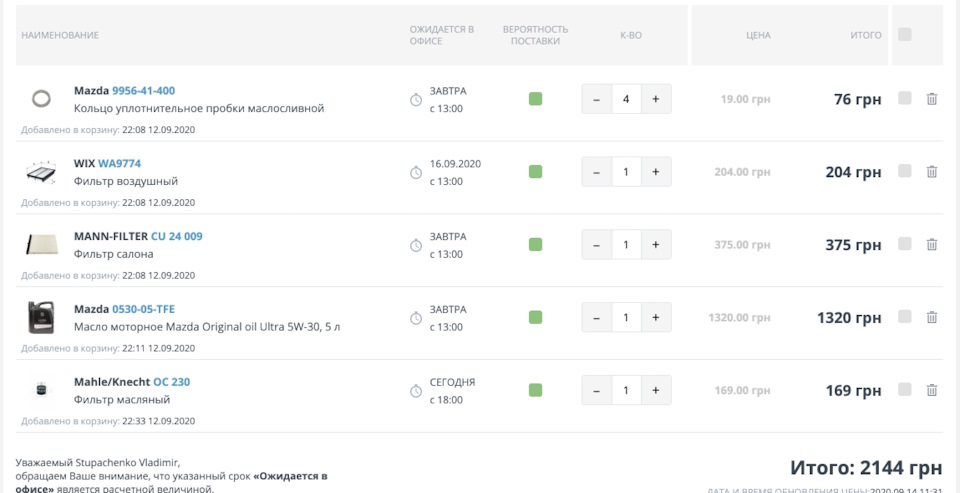Viewport: 960px width, 493px height.
Task: Click trash icon for MANN-FILTER CU 24 009
Action: click(931, 244)
